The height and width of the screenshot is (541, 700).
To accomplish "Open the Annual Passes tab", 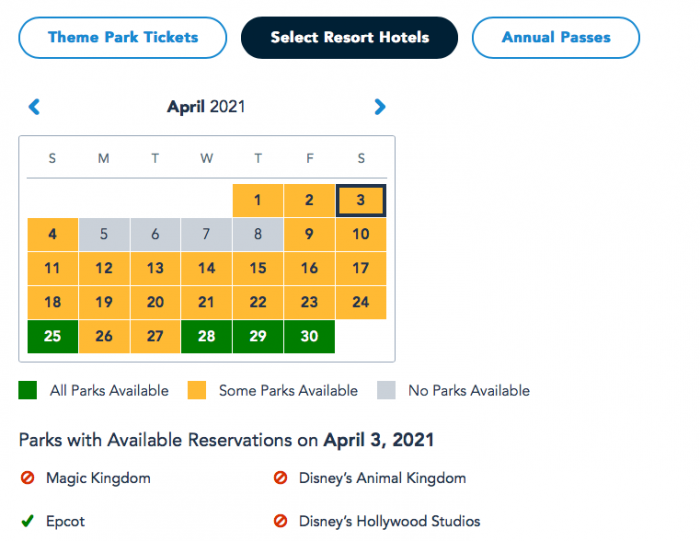I will 556,38.
